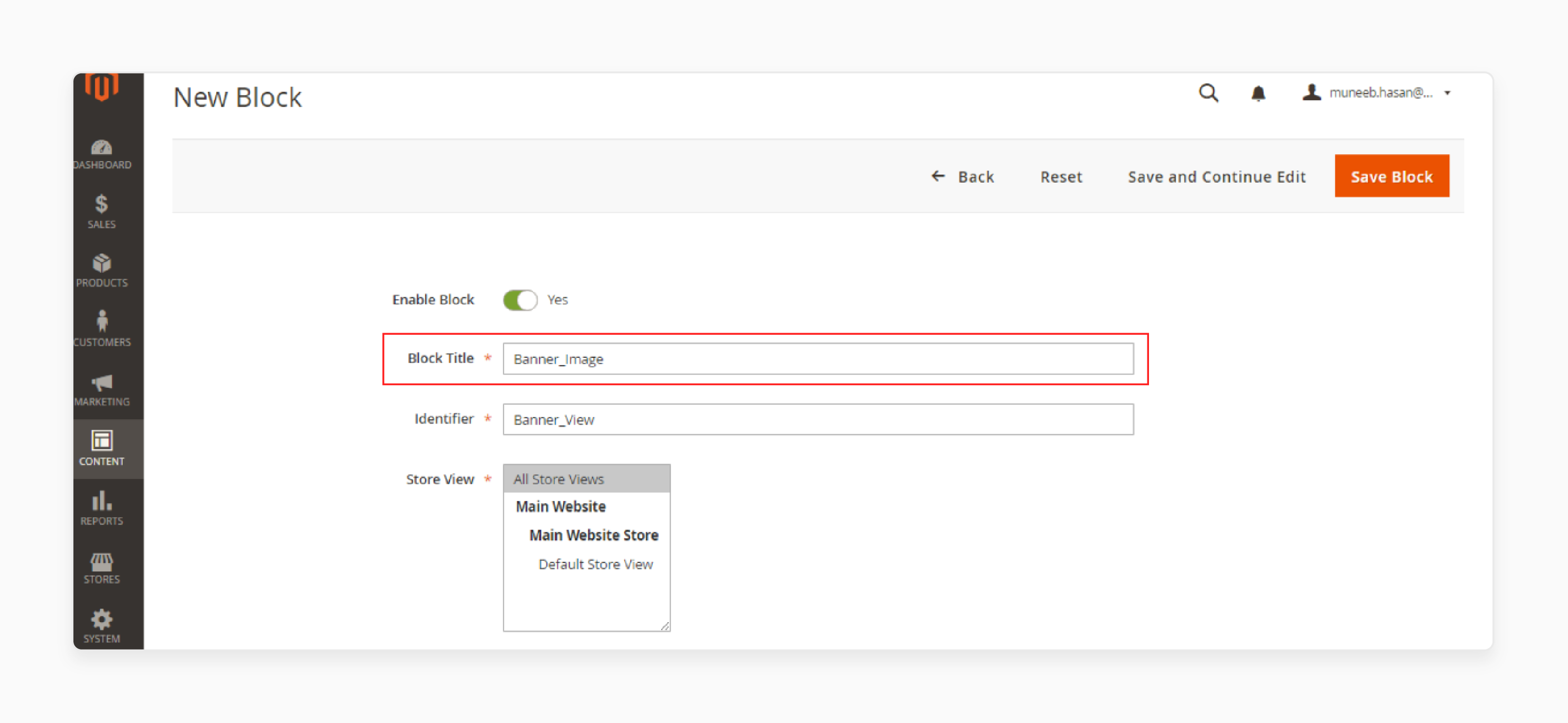Open the notifications bell
Viewport: 1568px width, 723px height.
[1258, 93]
